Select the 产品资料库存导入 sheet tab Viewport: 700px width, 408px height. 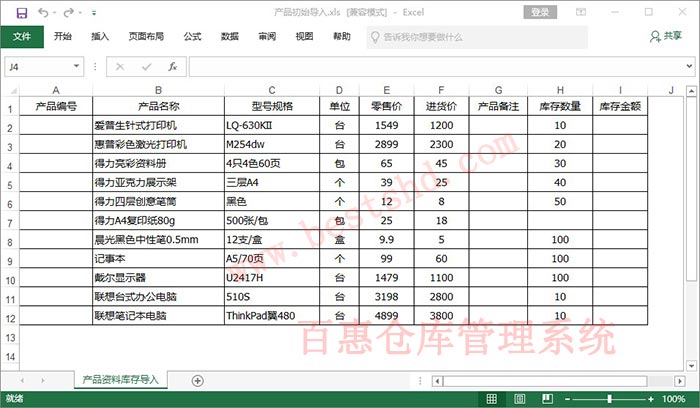[121, 380]
